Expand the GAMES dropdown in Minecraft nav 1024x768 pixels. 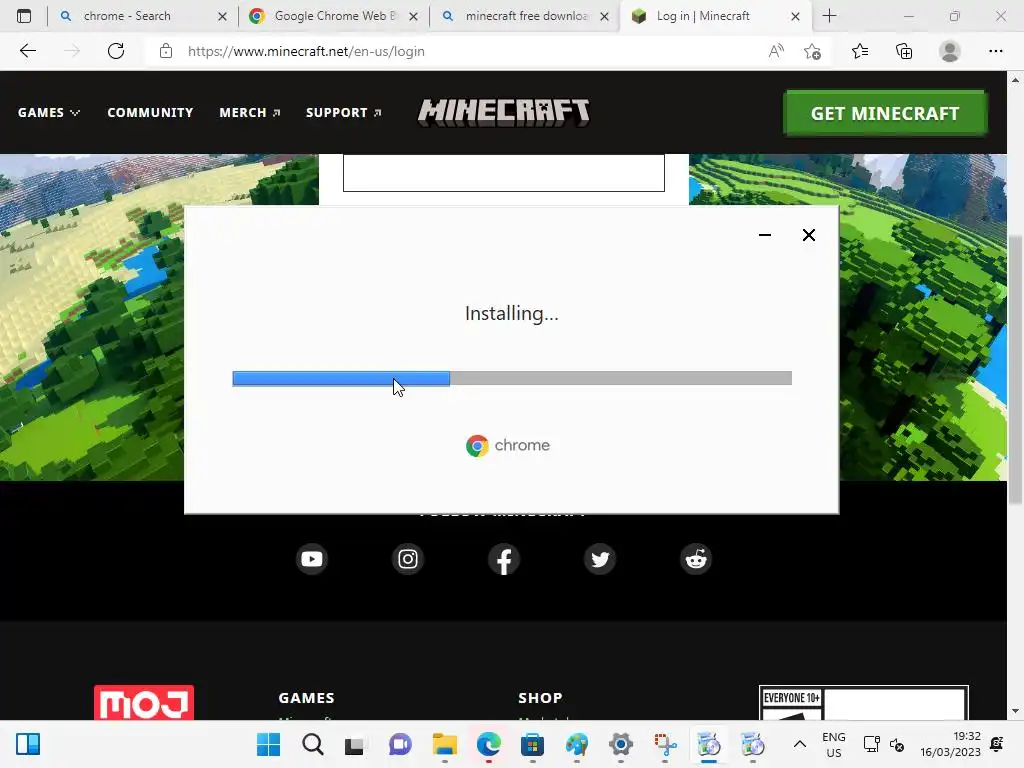click(x=49, y=112)
